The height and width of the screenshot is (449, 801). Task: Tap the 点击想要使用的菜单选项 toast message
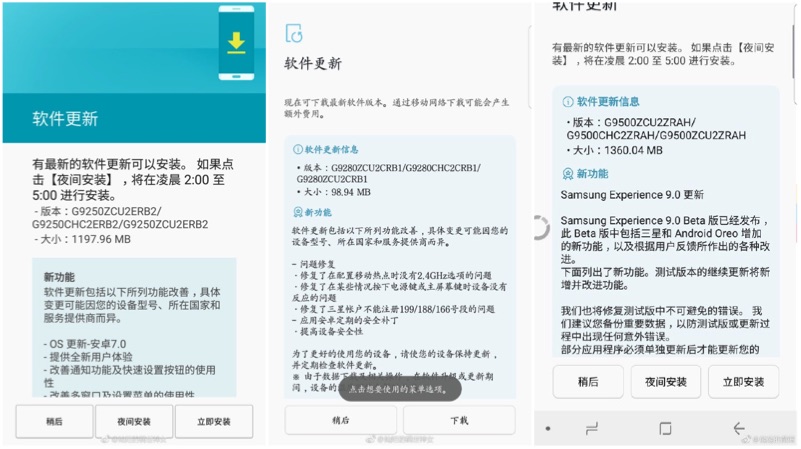click(x=400, y=388)
